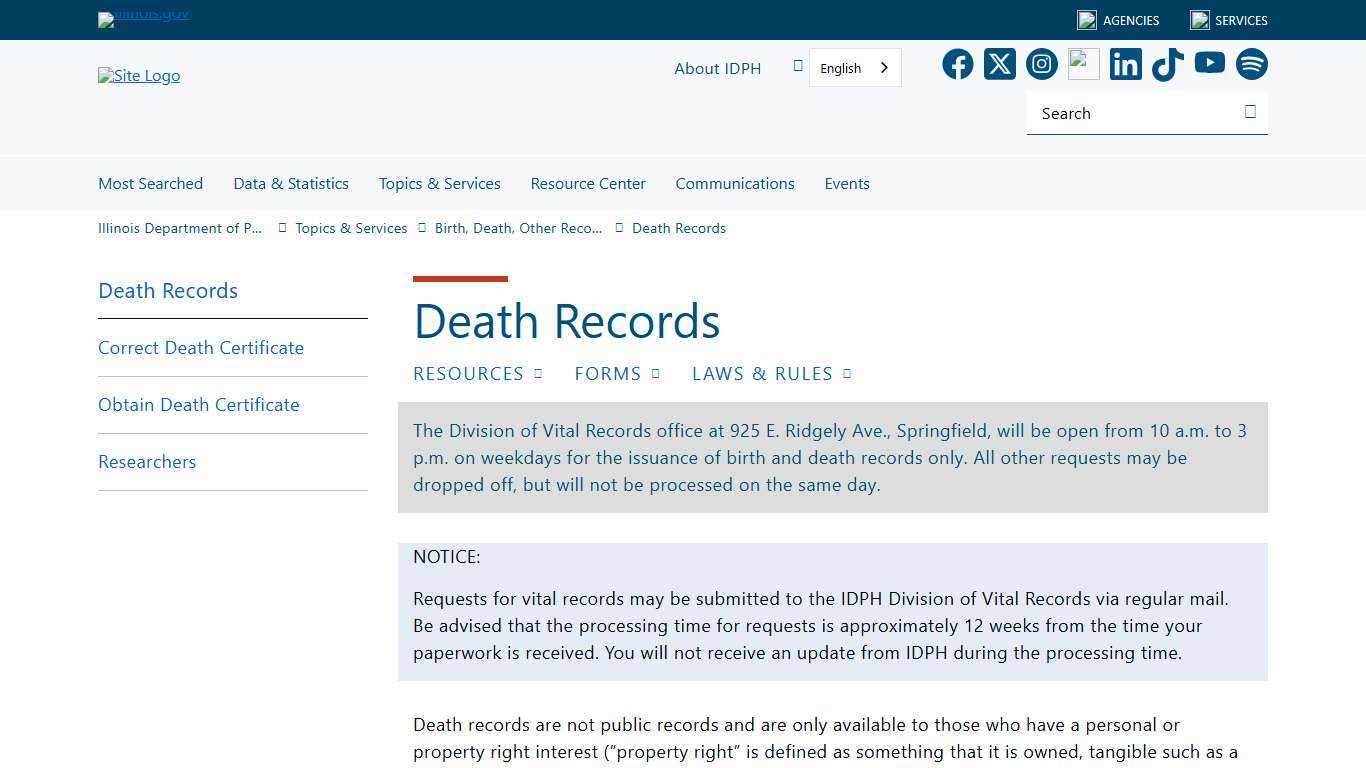Select the Data & Statistics menu item
Image resolution: width=1366 pixels, height=768 pixels.
291,183
